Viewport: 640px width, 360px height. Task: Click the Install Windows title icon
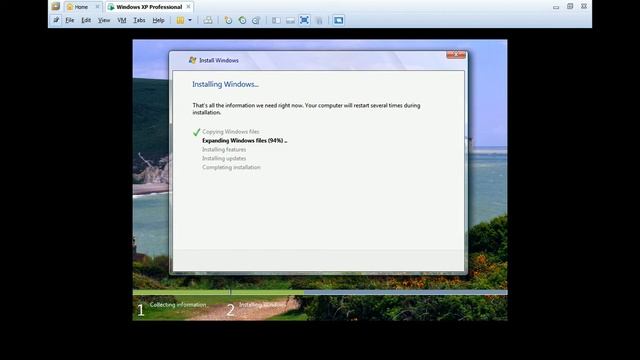[193, 60]
